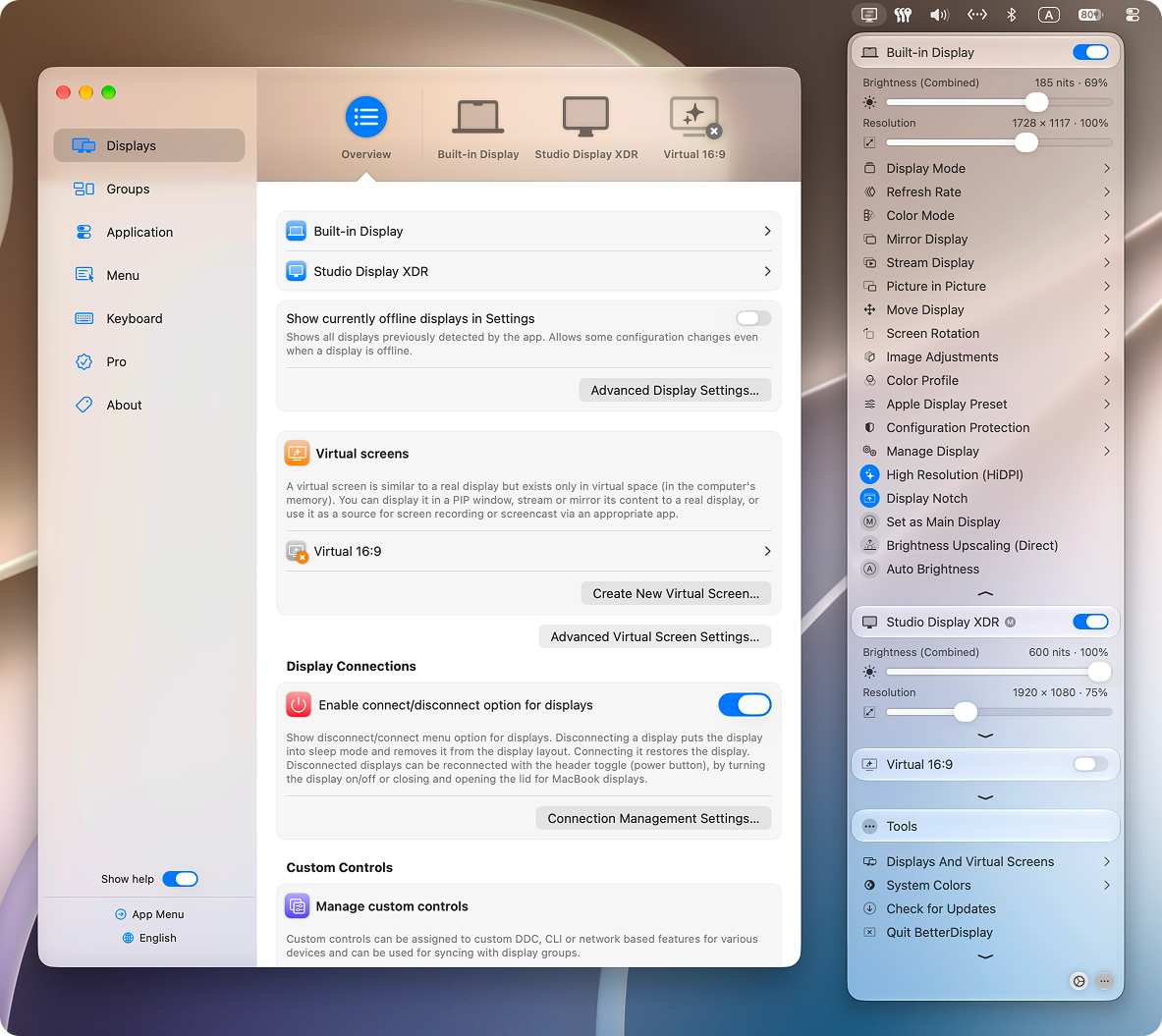
Task: Expand the Built-in Display row chevron
Action: click(x=767, y=231)
